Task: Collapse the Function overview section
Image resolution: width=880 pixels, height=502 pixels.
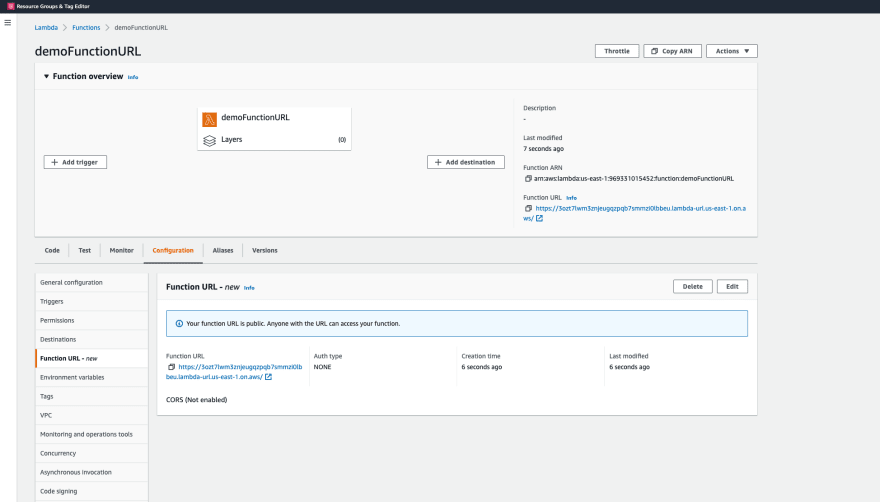Action: point(47,76)
